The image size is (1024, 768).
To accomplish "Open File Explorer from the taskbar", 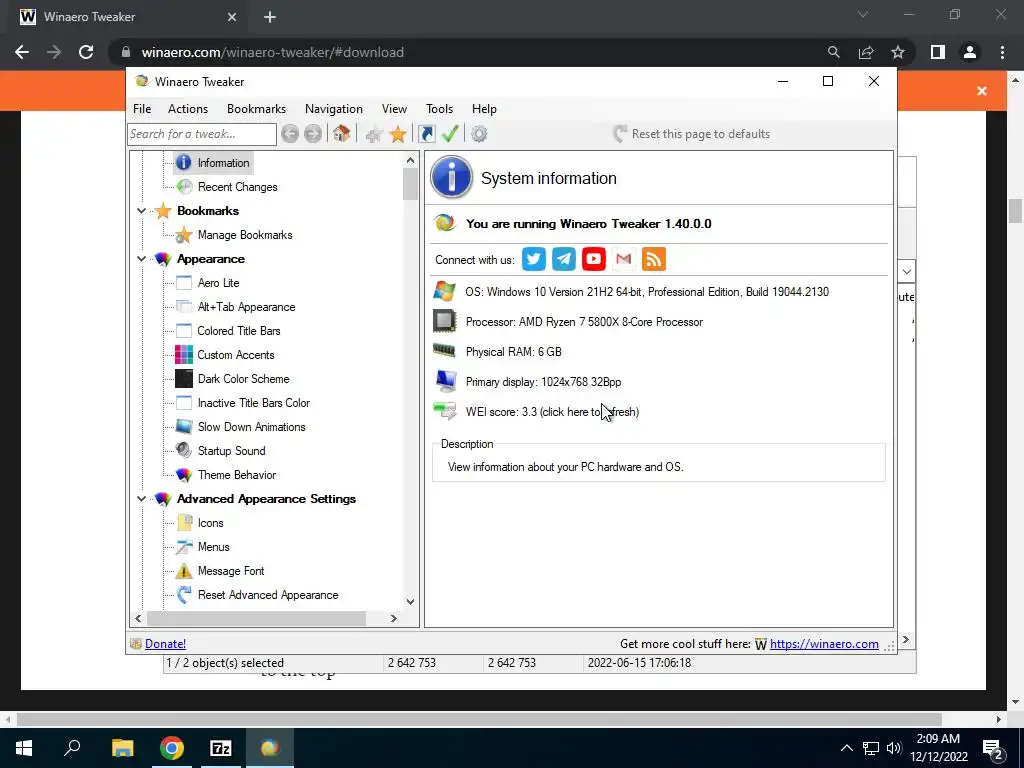I will click(x=122, y=748).
